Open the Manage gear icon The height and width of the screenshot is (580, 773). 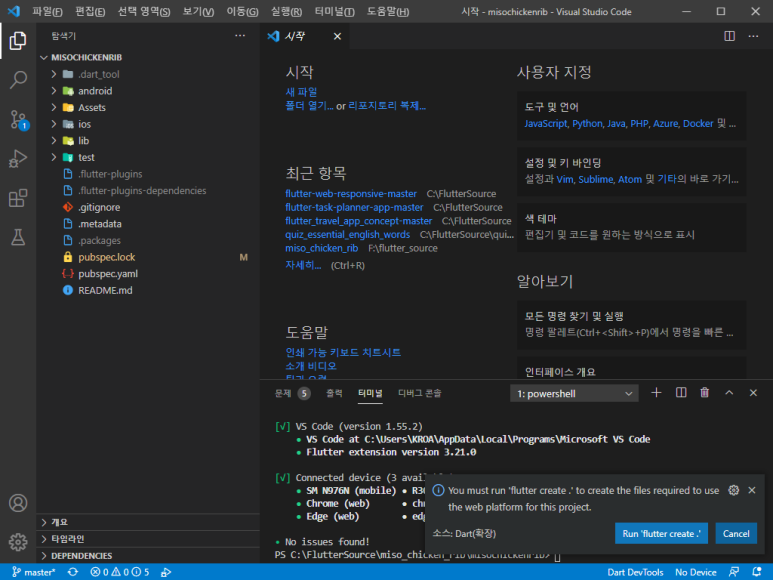coord(18,542)
